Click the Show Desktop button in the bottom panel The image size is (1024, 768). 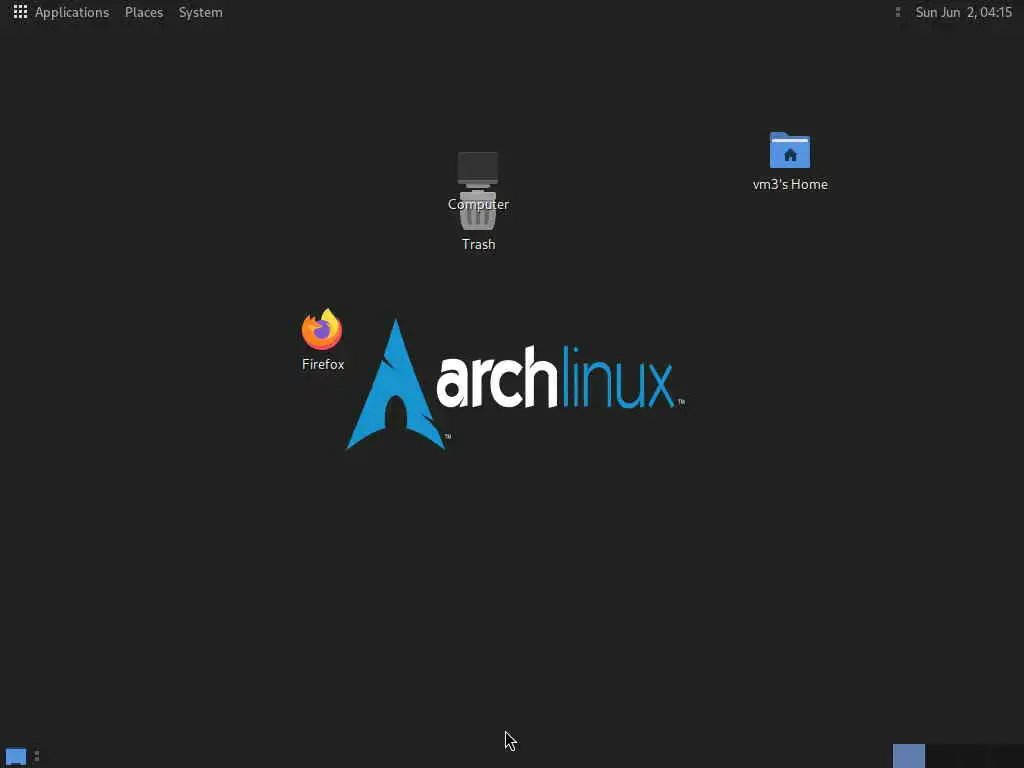tap(16, 756)
